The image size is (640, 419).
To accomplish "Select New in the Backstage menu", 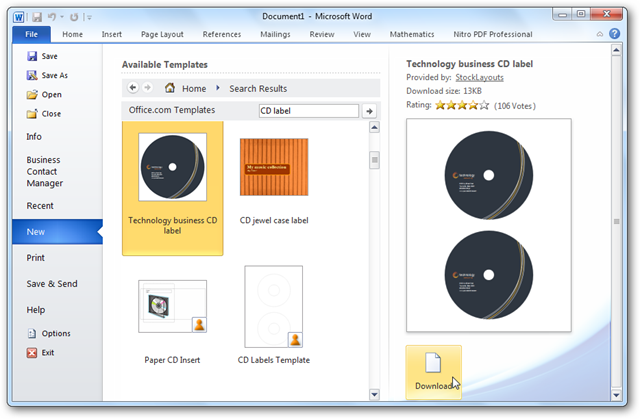I will tap(57, 232).
